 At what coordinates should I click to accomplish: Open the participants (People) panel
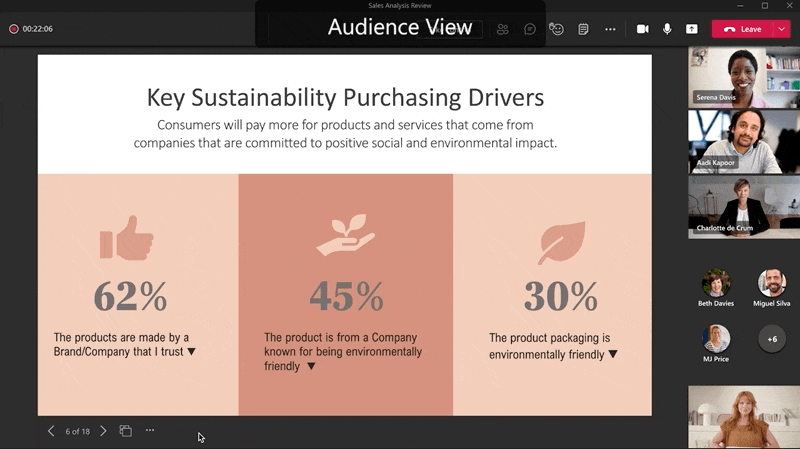(503, 29)
